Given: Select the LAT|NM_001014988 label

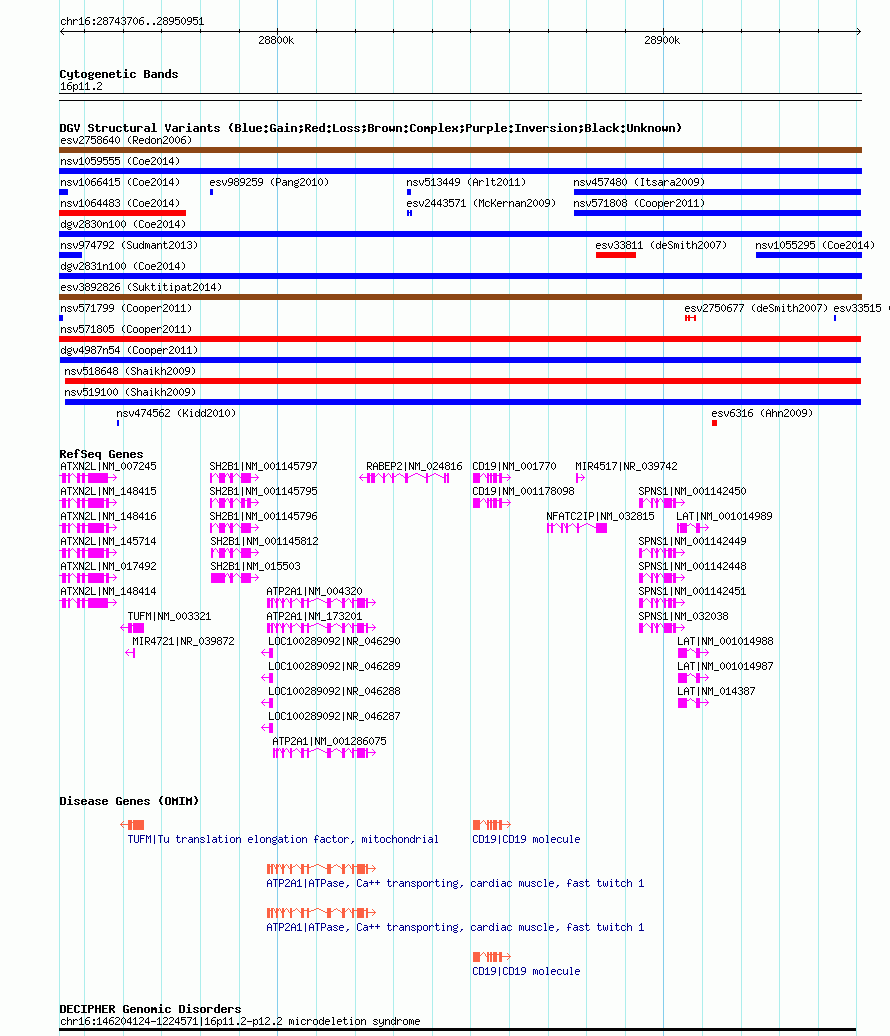Looking at the screenshot, I should click(x=725, y=642).
